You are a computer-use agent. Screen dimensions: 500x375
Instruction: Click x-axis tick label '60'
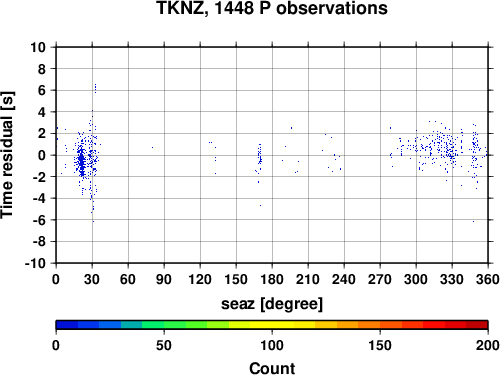point(128,279)
